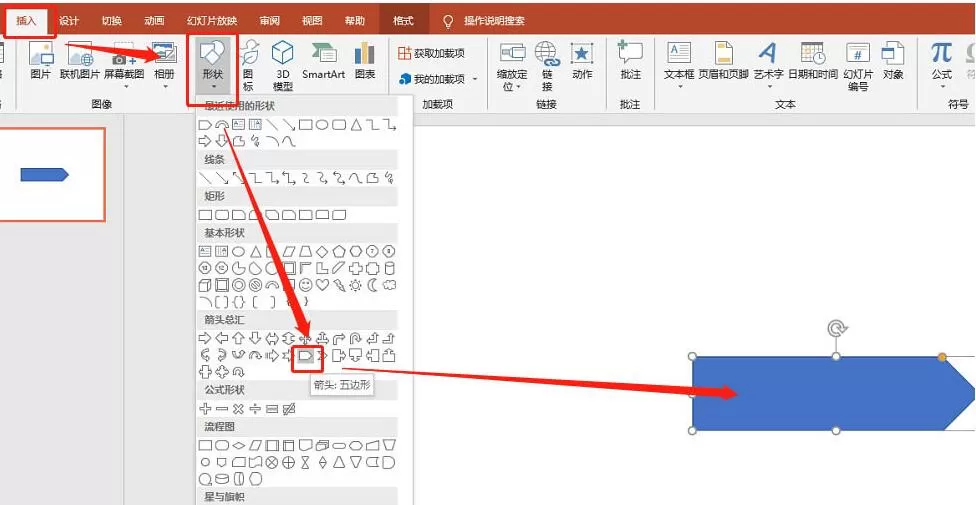The width and height of the screenshot is (976, 505).
Task: Select the plus sign in 公式形状
Action: pyautogui.click(x=205, y=409)
